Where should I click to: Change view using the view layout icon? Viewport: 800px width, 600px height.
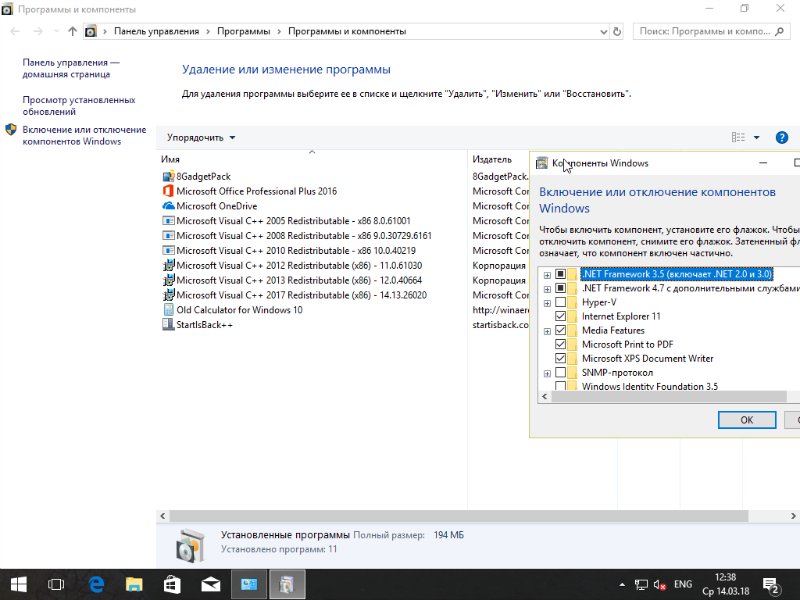738,137
